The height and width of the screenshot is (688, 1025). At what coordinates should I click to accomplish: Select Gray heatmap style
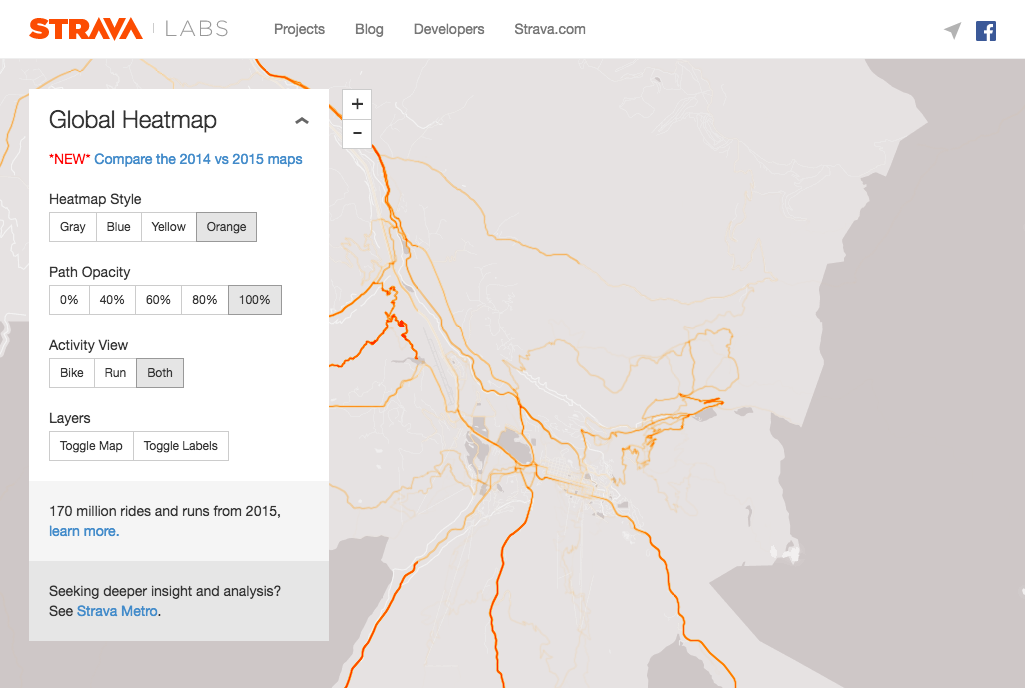click(73, 227)
